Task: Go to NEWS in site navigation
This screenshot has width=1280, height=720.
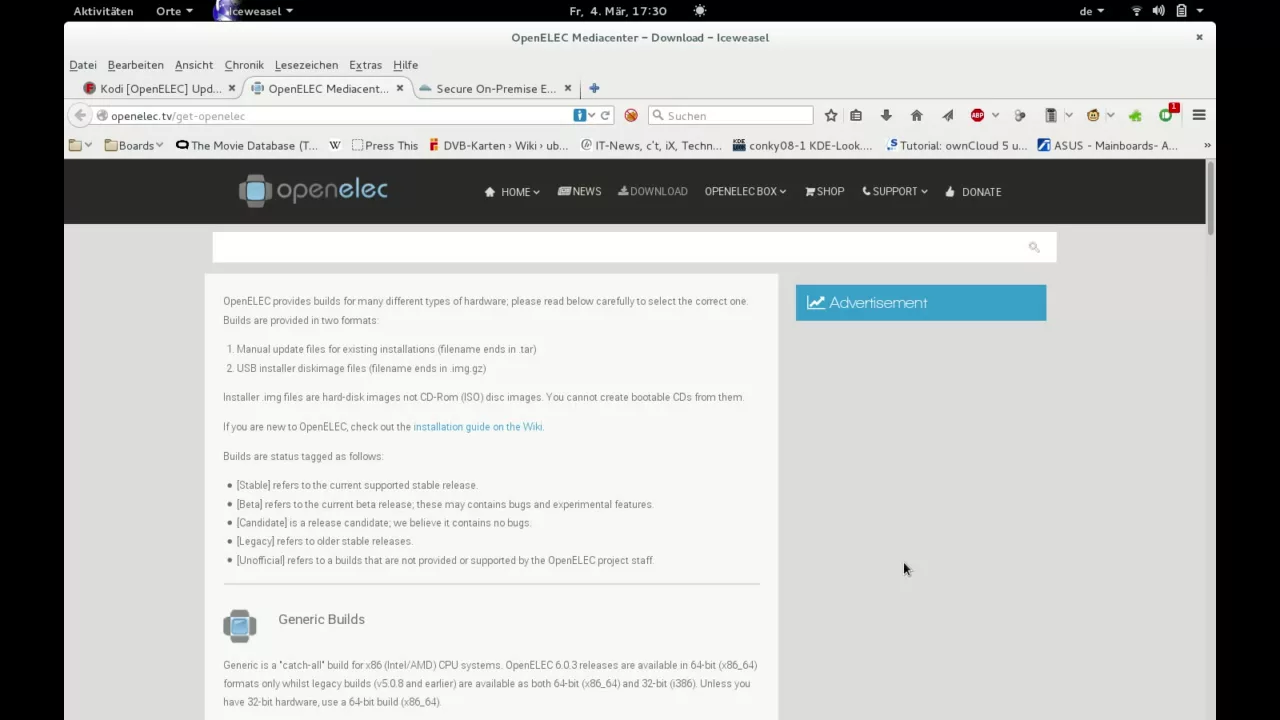Action: point(579,191)
